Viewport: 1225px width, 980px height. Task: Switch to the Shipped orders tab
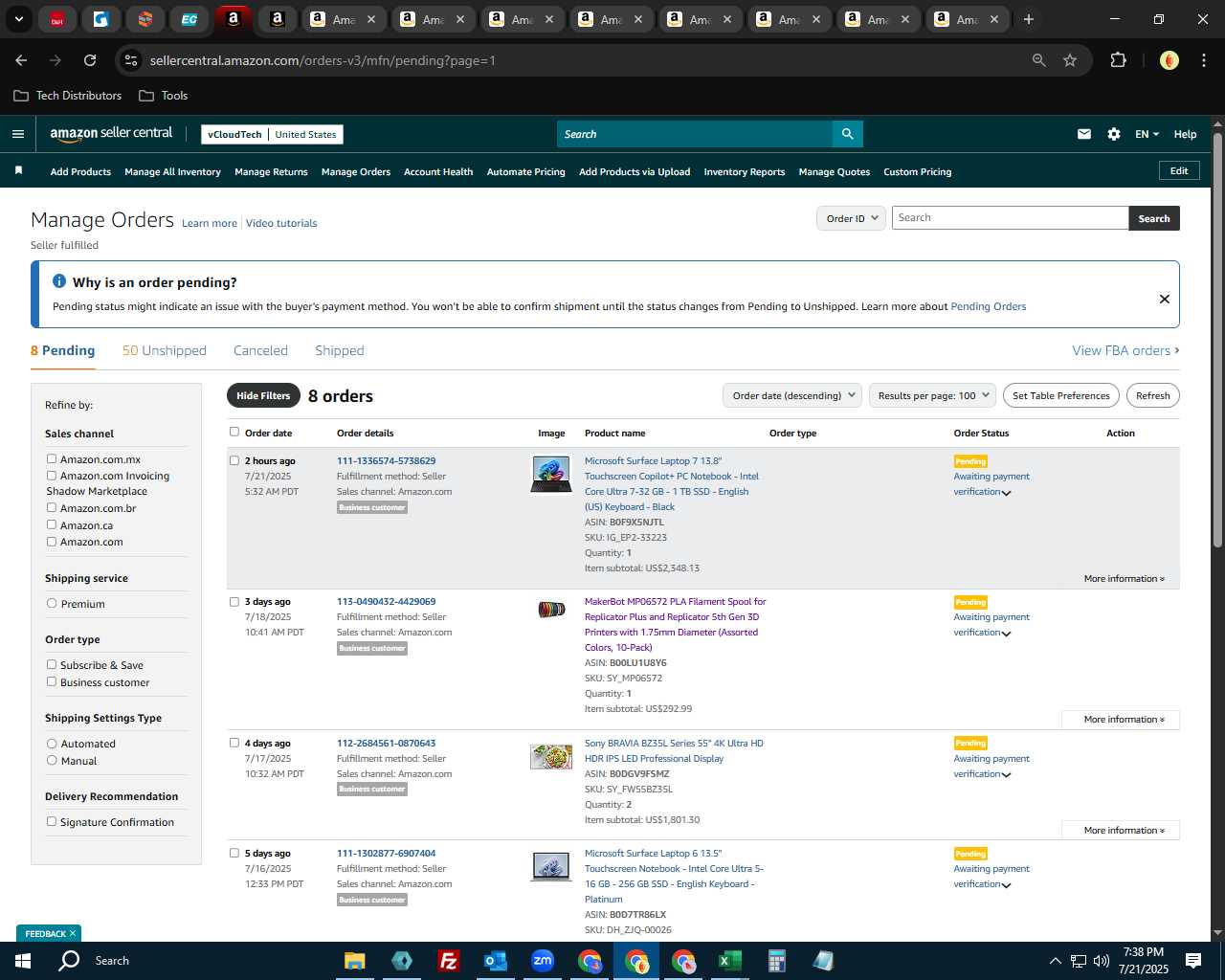(x=340, y=350)
